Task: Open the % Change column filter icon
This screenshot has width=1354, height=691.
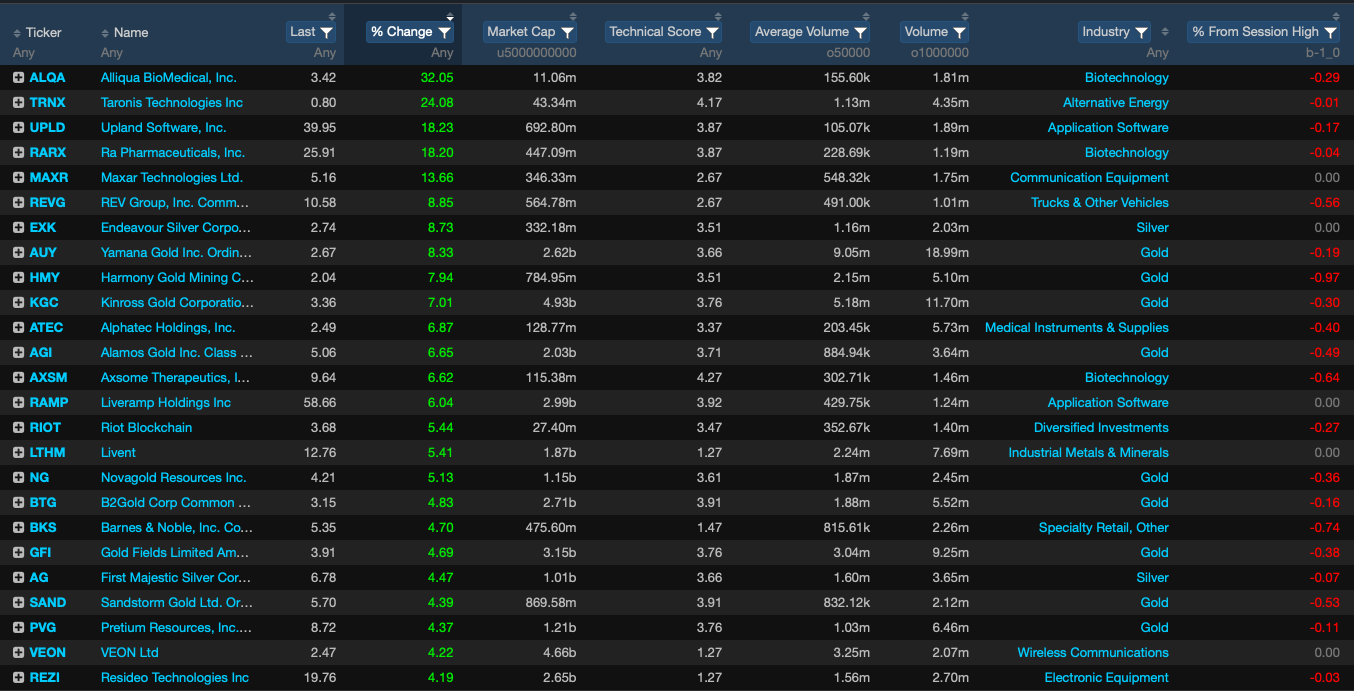Action: 444,32
